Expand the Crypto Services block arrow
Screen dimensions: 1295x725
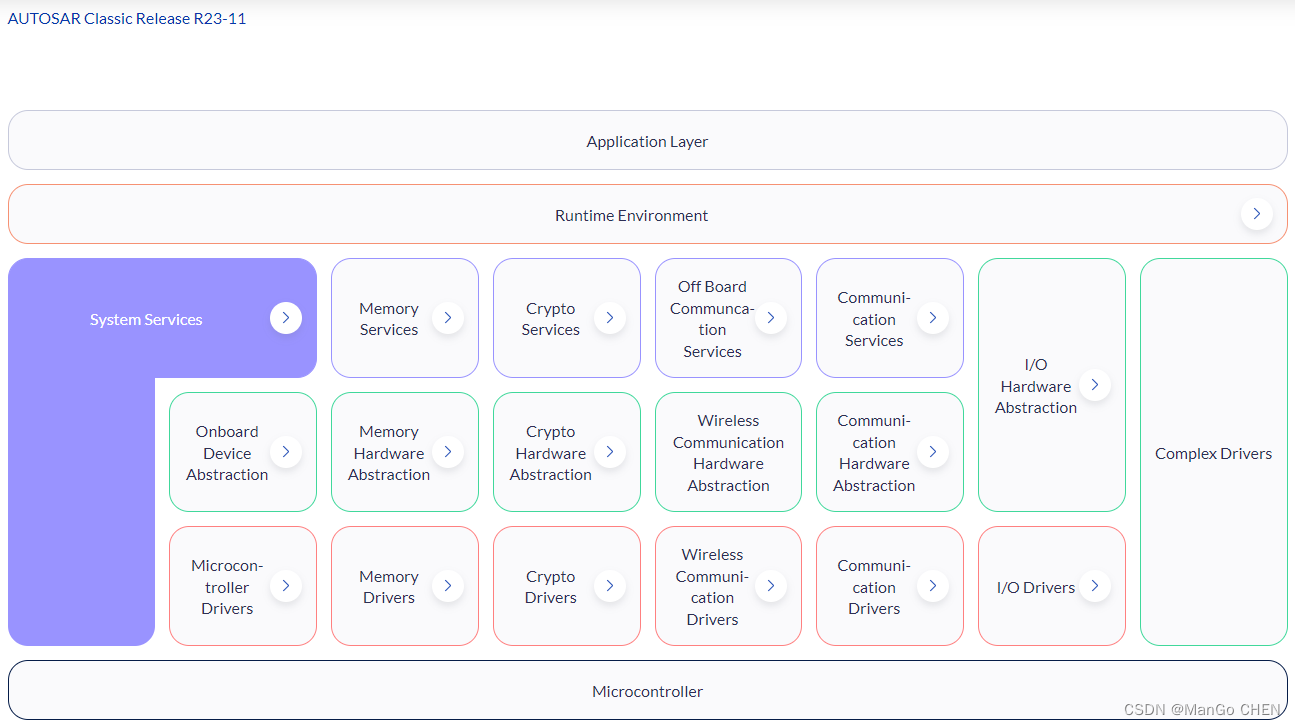(x=610, y=318)
